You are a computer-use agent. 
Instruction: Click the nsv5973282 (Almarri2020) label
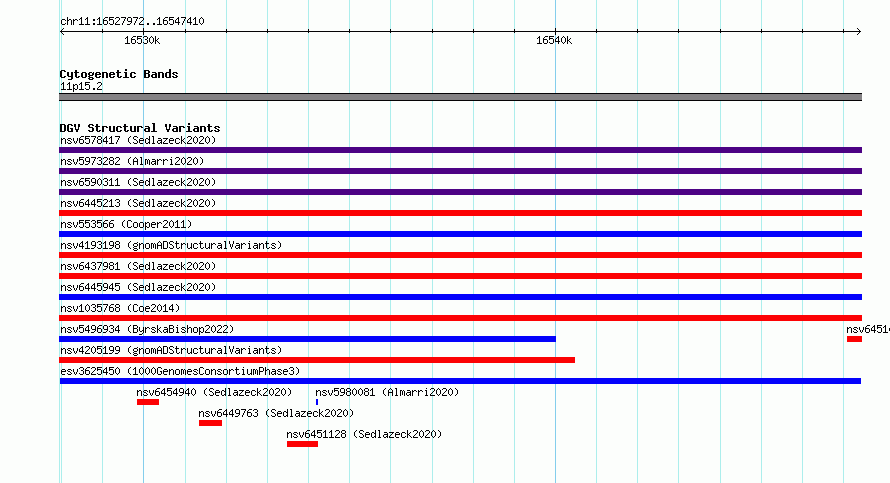tap(132, 161)
